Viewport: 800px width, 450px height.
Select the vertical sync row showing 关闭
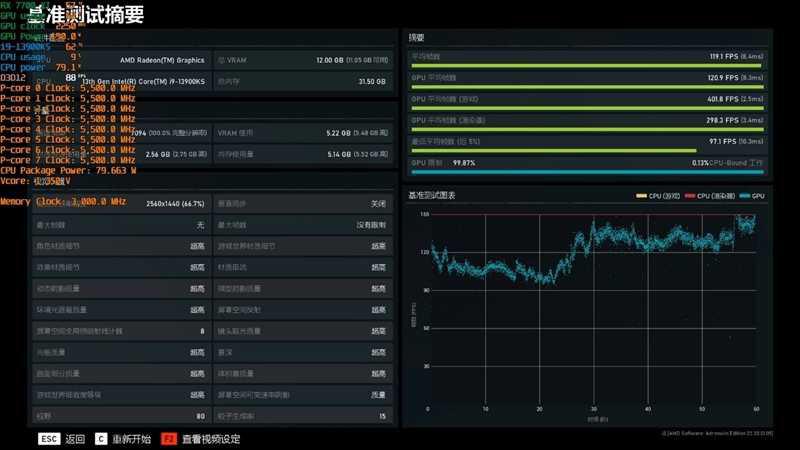pos(302,203)
